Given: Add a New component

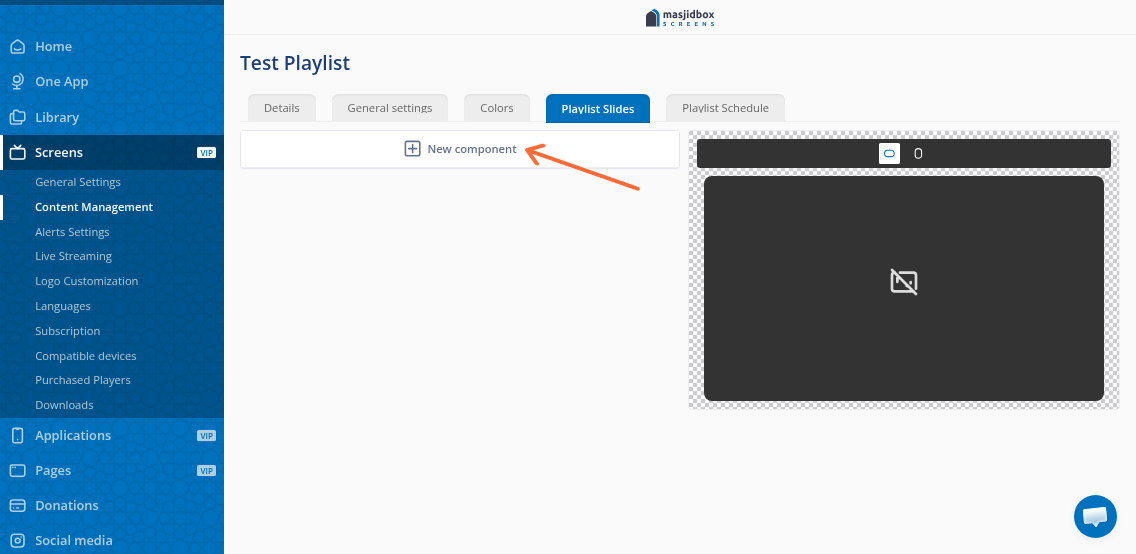Looking at the screenshot, I should click(x=460, y=149).
